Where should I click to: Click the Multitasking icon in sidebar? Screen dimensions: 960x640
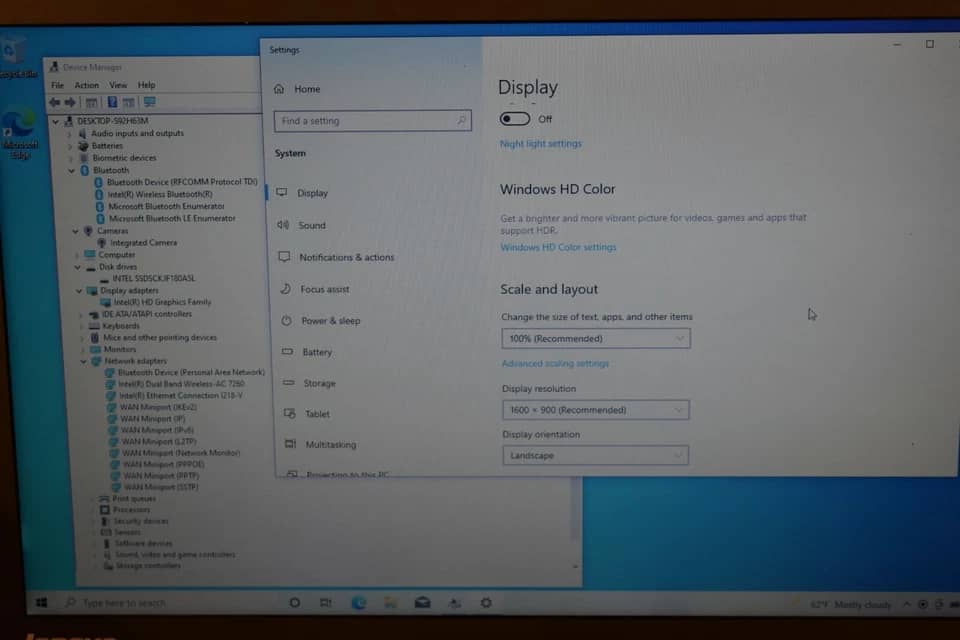coord(291,444)
